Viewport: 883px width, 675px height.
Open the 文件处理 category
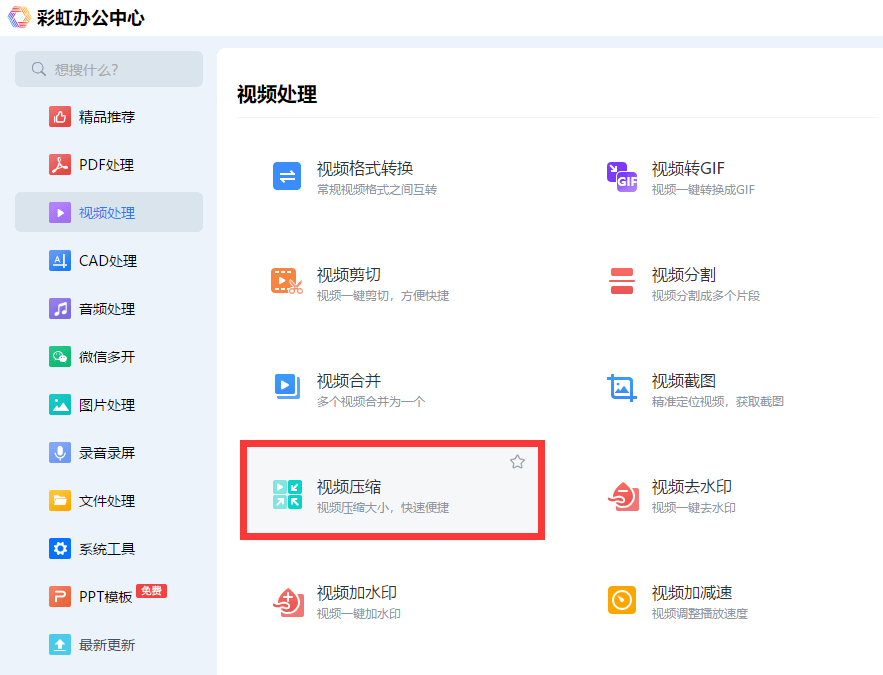tap(109, 500)
